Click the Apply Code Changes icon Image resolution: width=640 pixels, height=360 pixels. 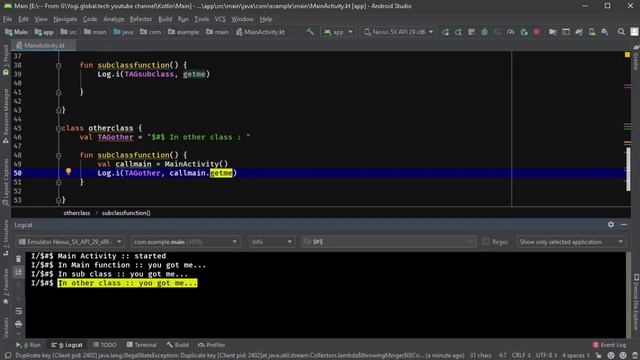[471, 32]
